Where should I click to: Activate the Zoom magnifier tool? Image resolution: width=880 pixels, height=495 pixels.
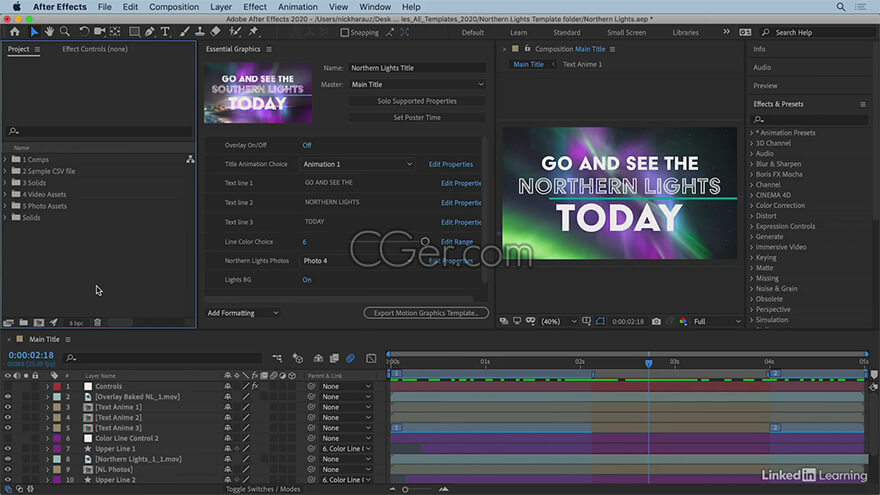pyautogui.click(x=65, y=32)
